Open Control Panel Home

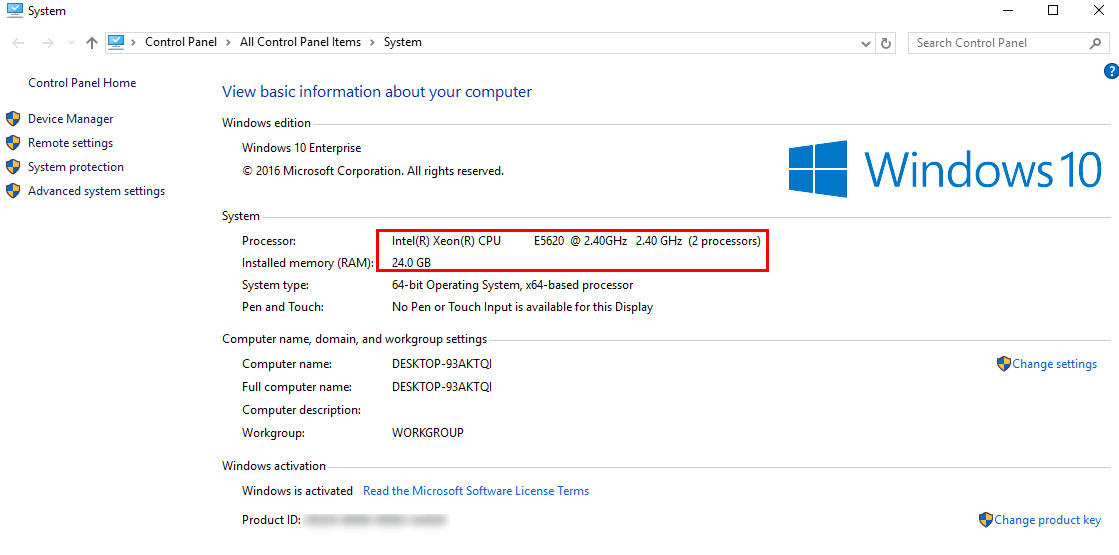pyautogui.click(x=82, y=83)
